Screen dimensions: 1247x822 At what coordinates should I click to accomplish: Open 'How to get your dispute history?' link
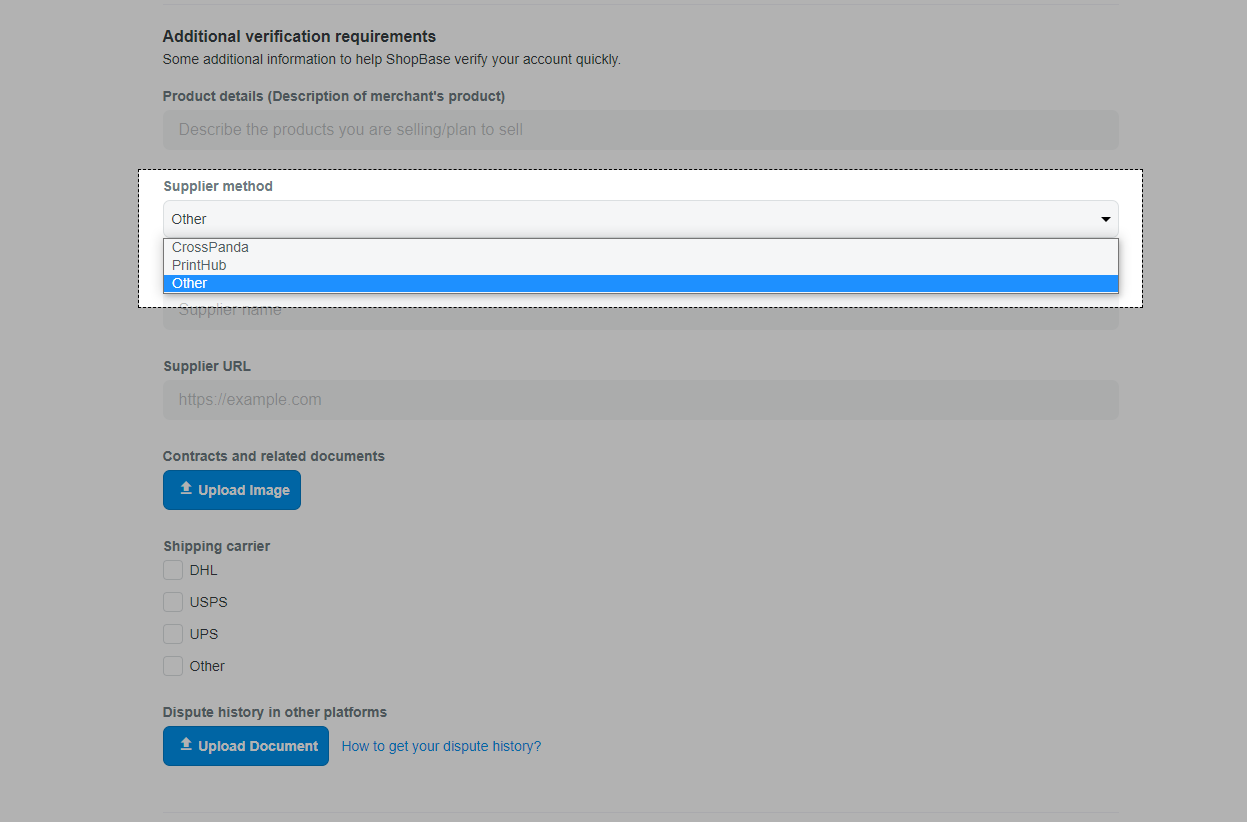coord(441,746)
